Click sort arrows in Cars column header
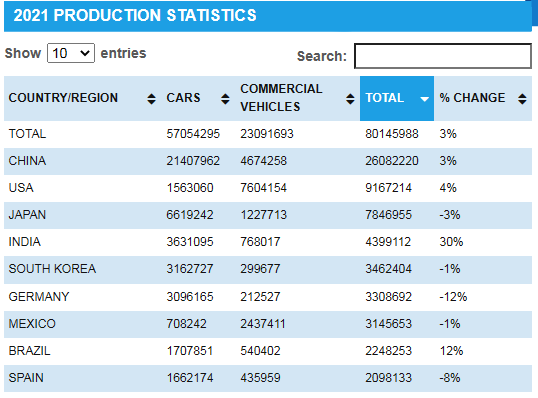 click(x=225, y=99)
